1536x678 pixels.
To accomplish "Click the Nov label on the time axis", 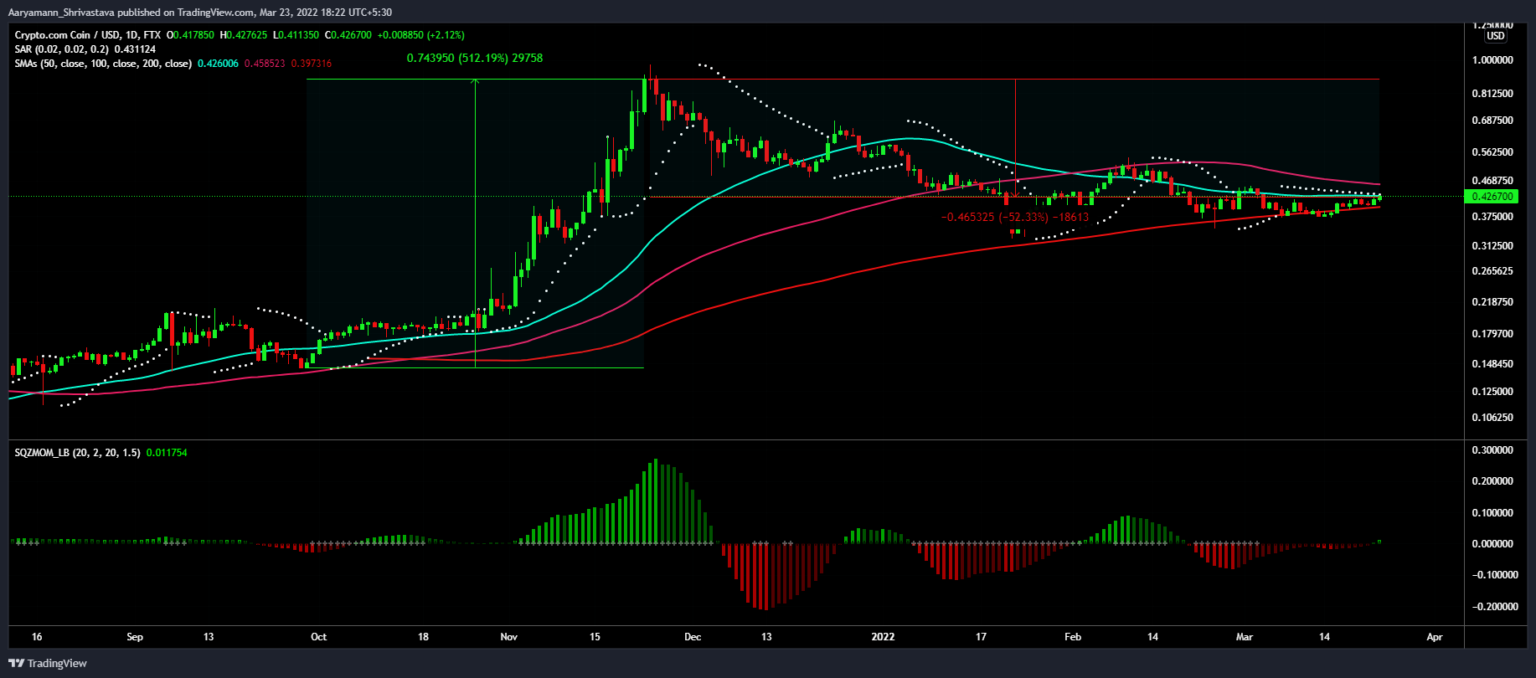I will pos(508,636).
